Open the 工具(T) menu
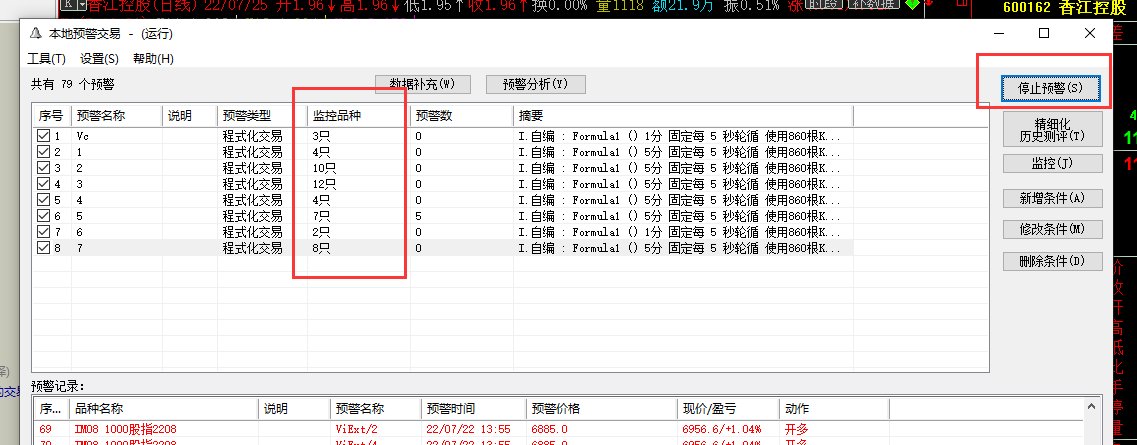The height and width of the screenshot is (445, 1137). coord(46,59)
